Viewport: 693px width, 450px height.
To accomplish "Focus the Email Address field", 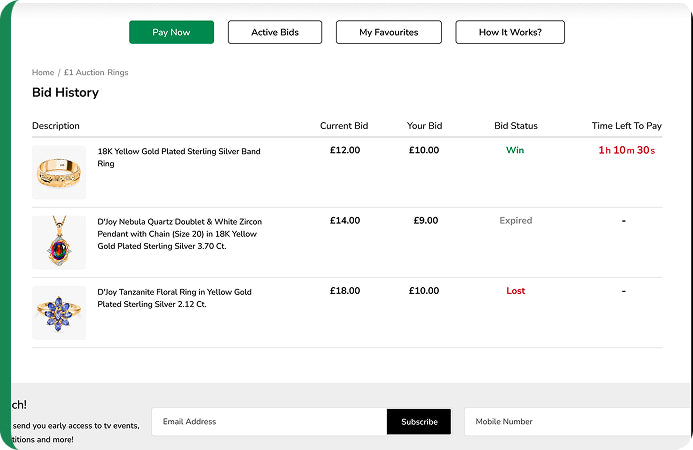I will (x=269, y=422).
